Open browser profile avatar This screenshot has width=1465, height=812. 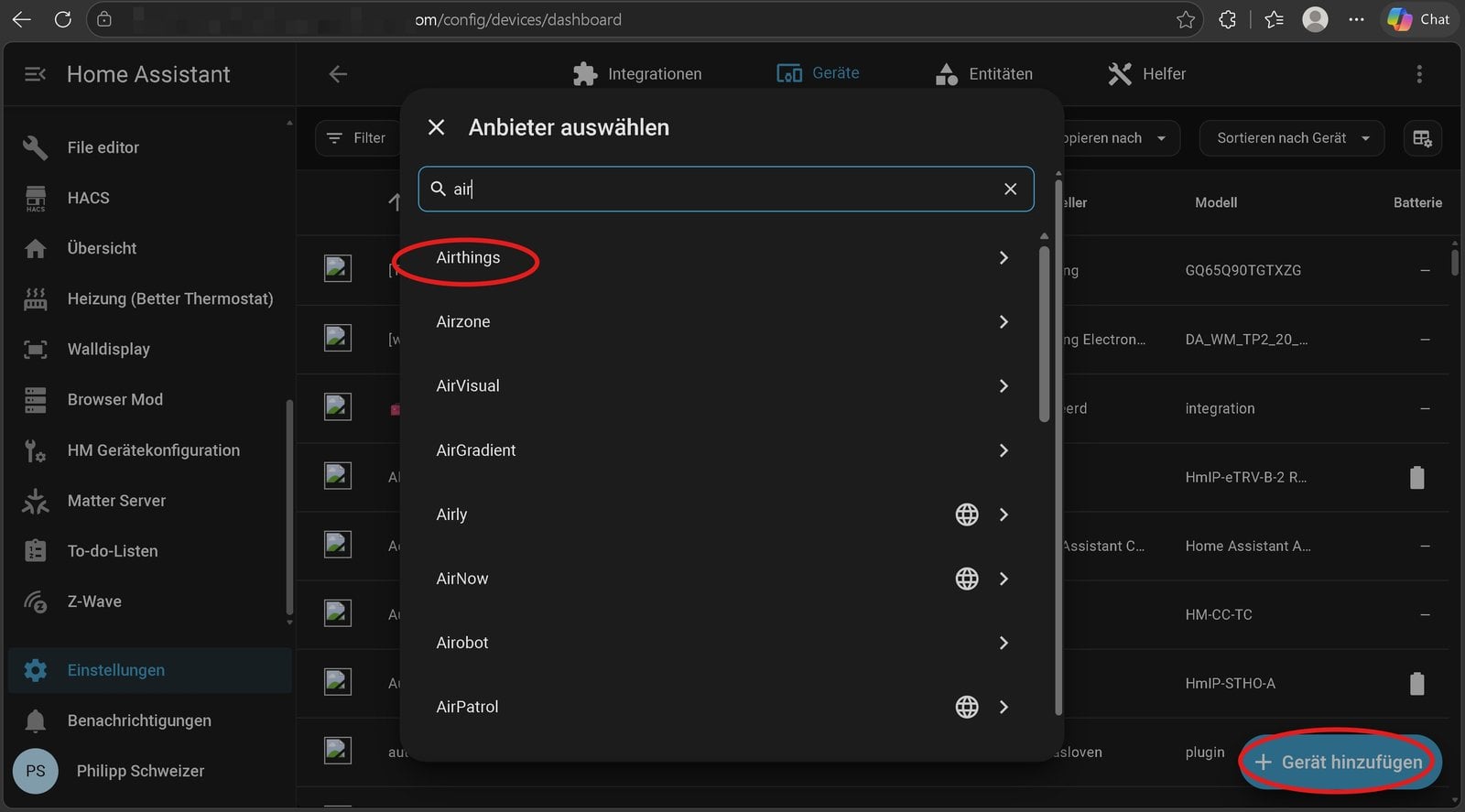click(1315, 19)
